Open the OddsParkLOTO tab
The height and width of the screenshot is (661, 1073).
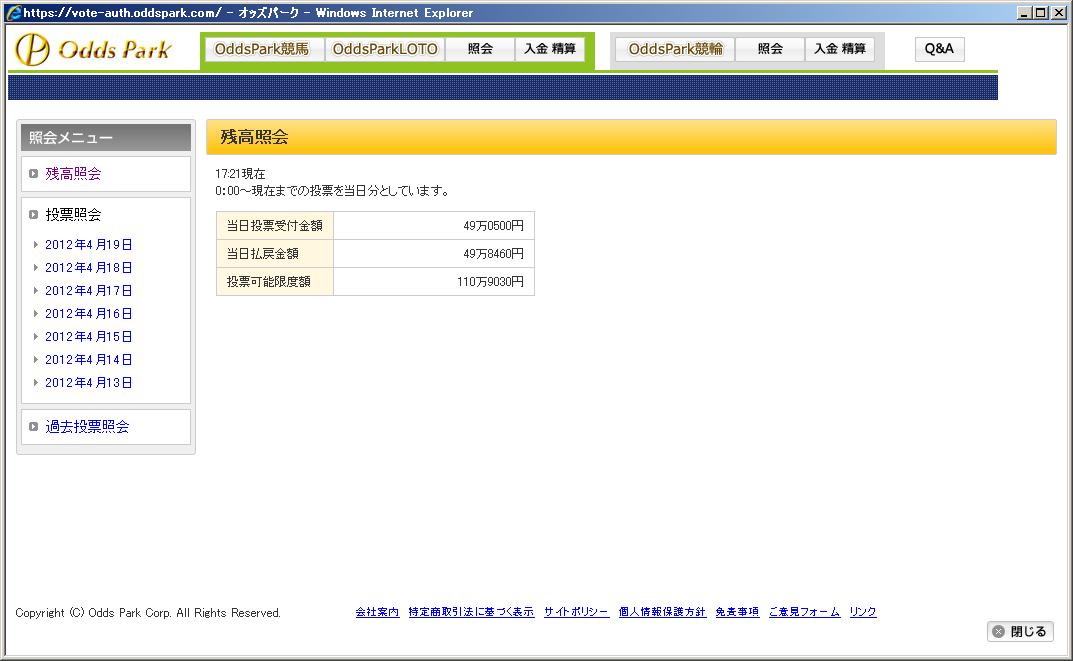385,49
